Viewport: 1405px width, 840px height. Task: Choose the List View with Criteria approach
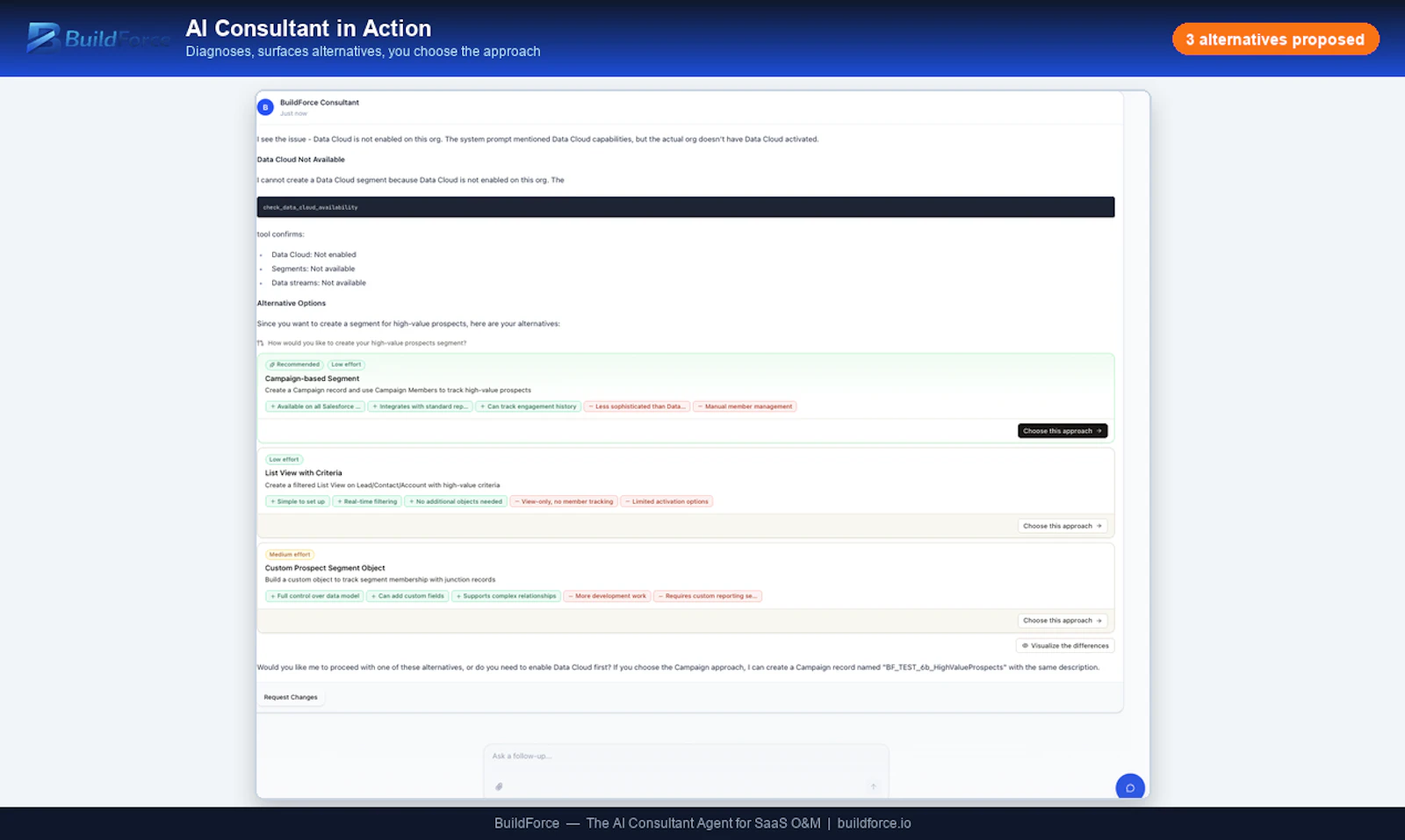[1063, 526]
